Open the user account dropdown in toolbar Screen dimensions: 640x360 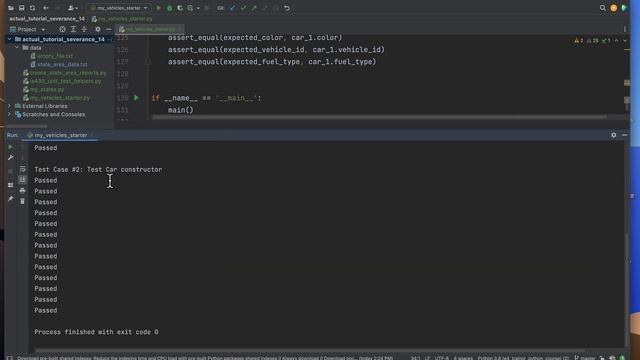(x=73, y=8)
